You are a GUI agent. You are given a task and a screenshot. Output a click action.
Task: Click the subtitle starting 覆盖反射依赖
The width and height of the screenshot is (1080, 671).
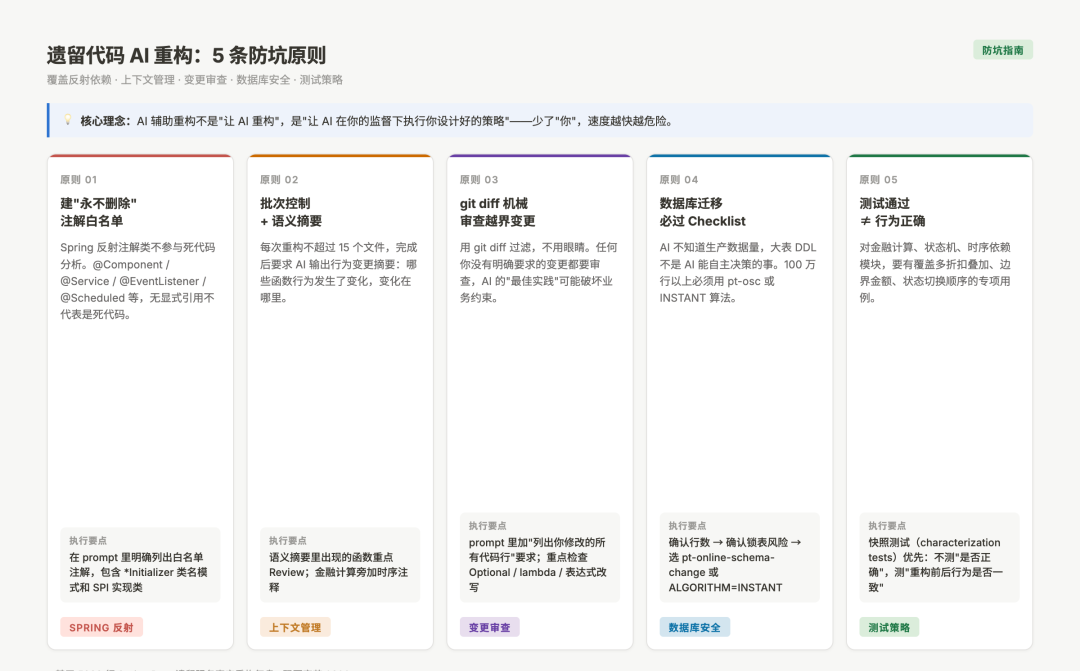pyautogui.click(x=195, y=80)
